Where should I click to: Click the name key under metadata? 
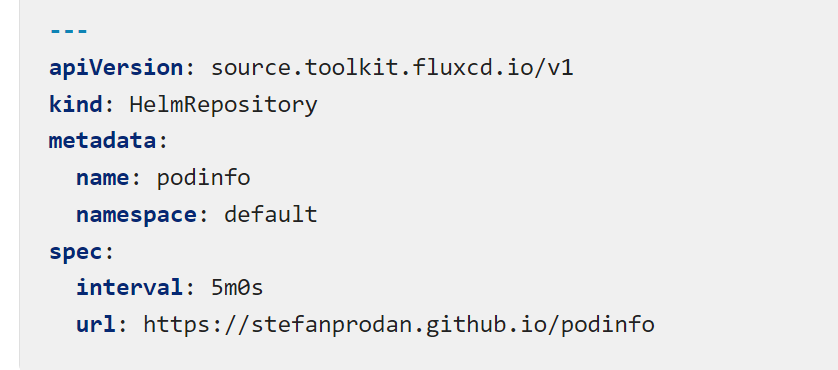[x=103, y=178]
